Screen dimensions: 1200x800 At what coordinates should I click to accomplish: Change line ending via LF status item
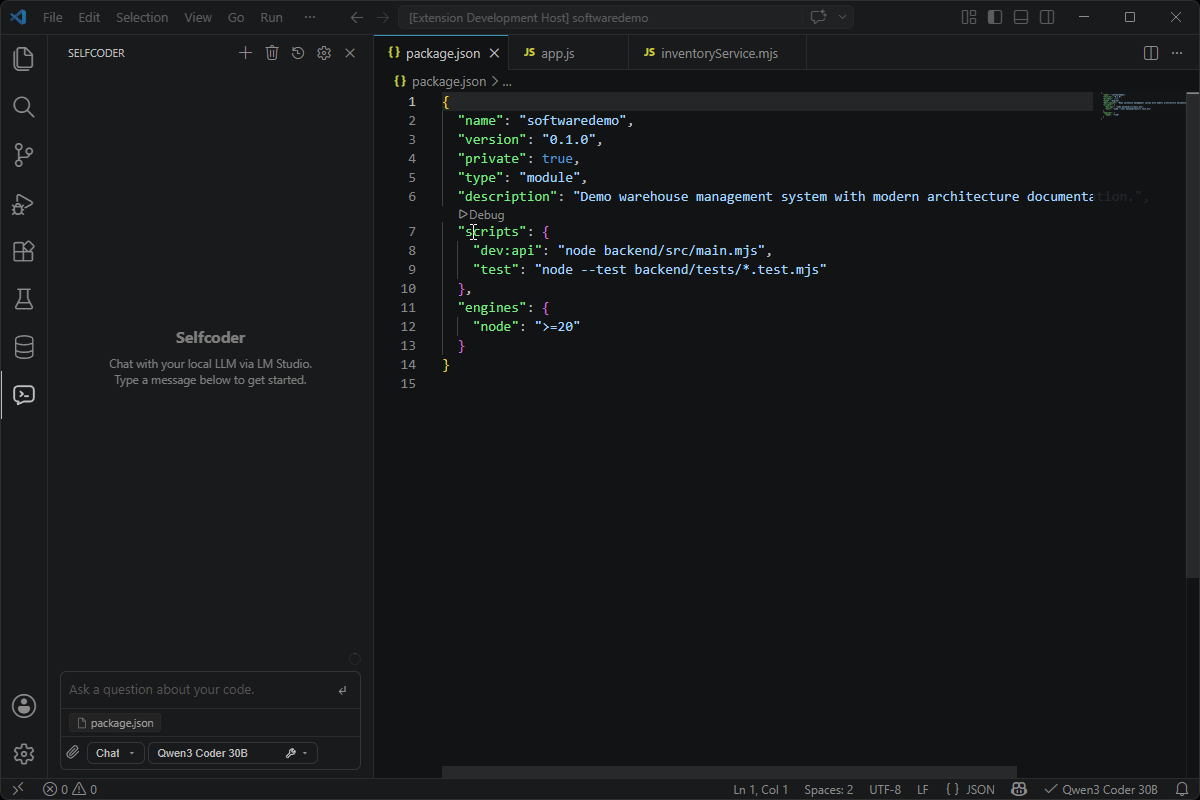point(923,789)
